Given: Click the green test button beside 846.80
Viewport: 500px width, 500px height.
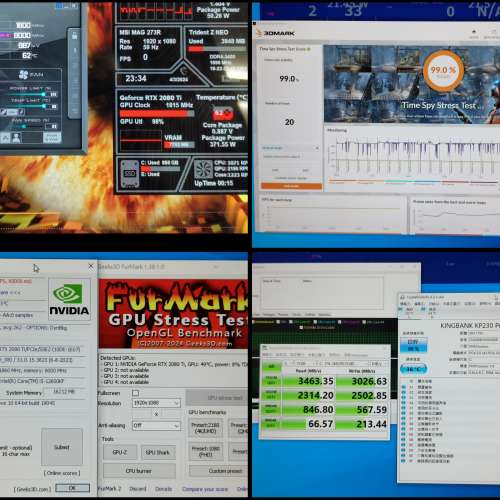Looking at the screenshot, I should (x=272, y=409).
